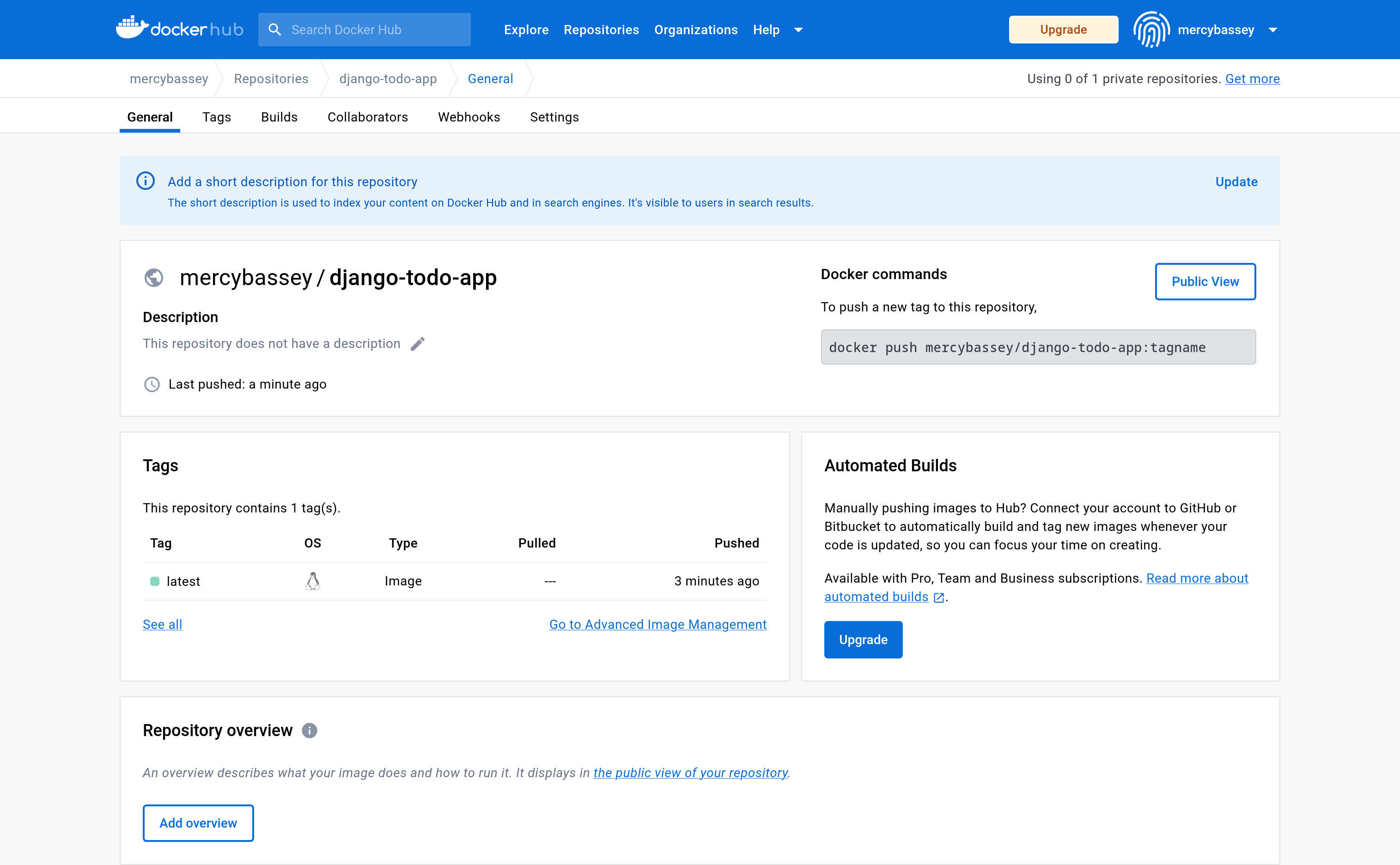Open the See all tags link
The height and width of the screenshot is (865, 1400).
coord(163,625)
